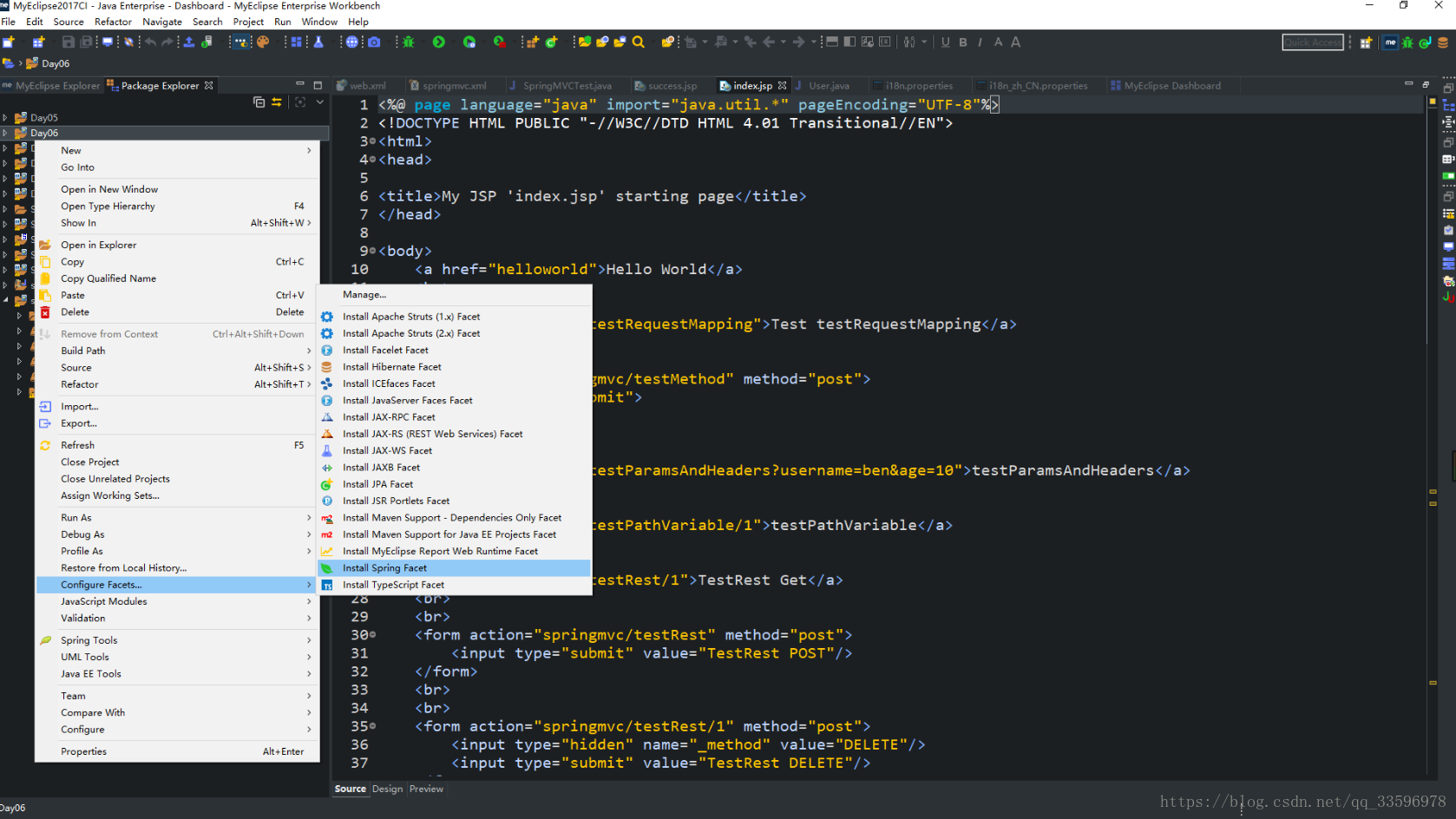Click the decrease font size A icon
The height and width of the screenshot is (819, 1456).
998,42
